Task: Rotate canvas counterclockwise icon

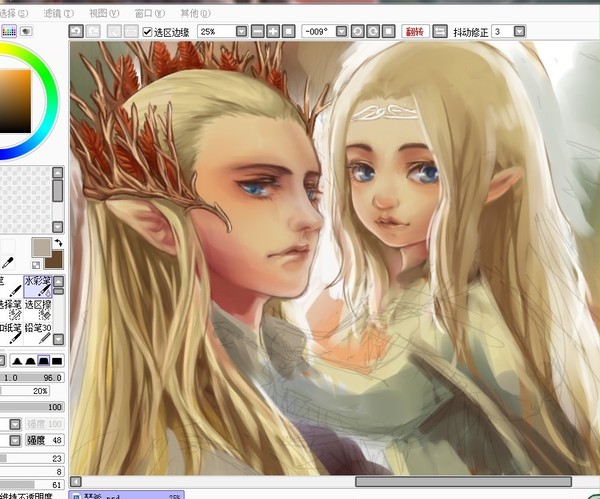Action: pyautogui.click(x=357, y=31)
